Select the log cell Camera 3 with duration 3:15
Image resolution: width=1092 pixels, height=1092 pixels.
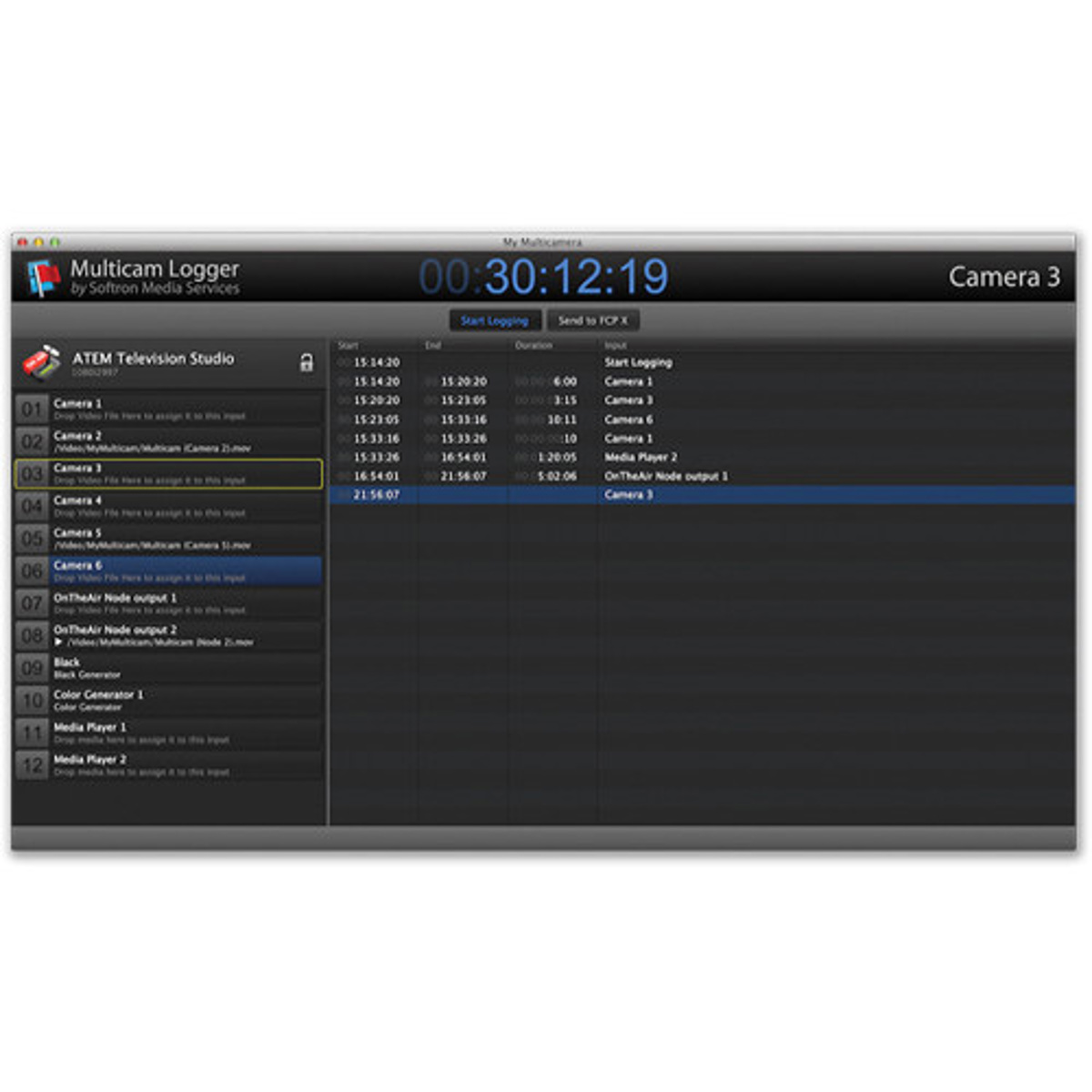628,400
